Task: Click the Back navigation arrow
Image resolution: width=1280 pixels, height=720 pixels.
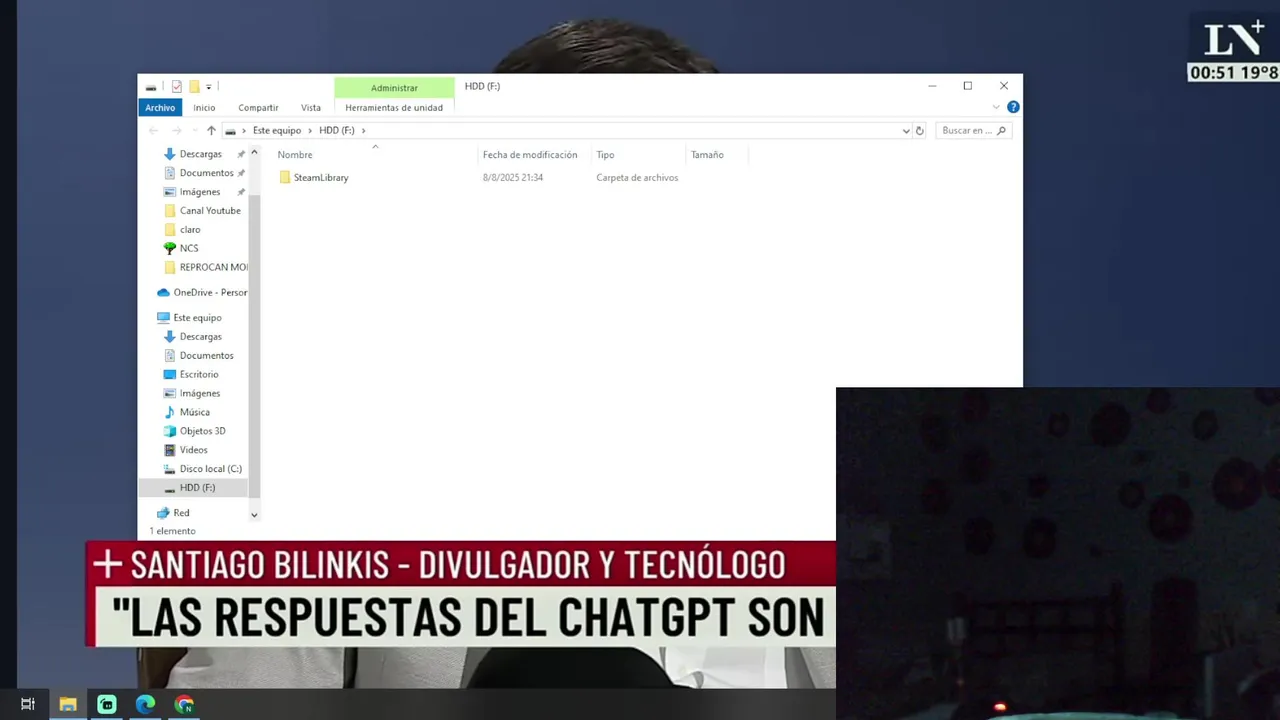Action: point(153,131)
